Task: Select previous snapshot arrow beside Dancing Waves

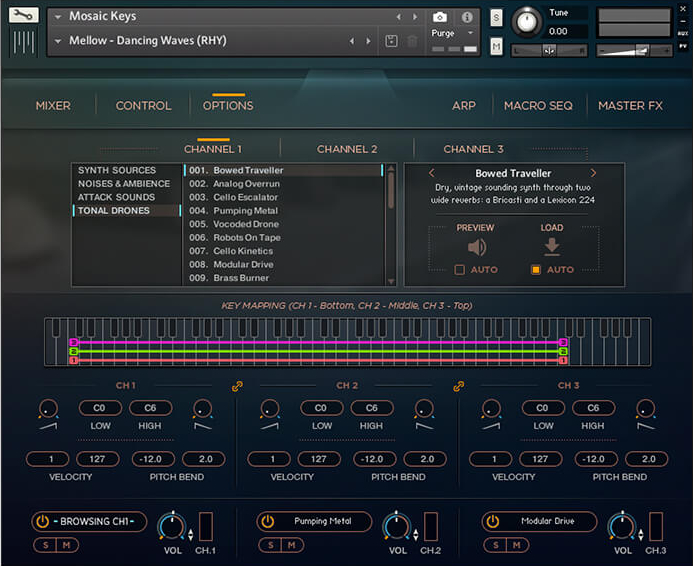Action: pos(352,41)
